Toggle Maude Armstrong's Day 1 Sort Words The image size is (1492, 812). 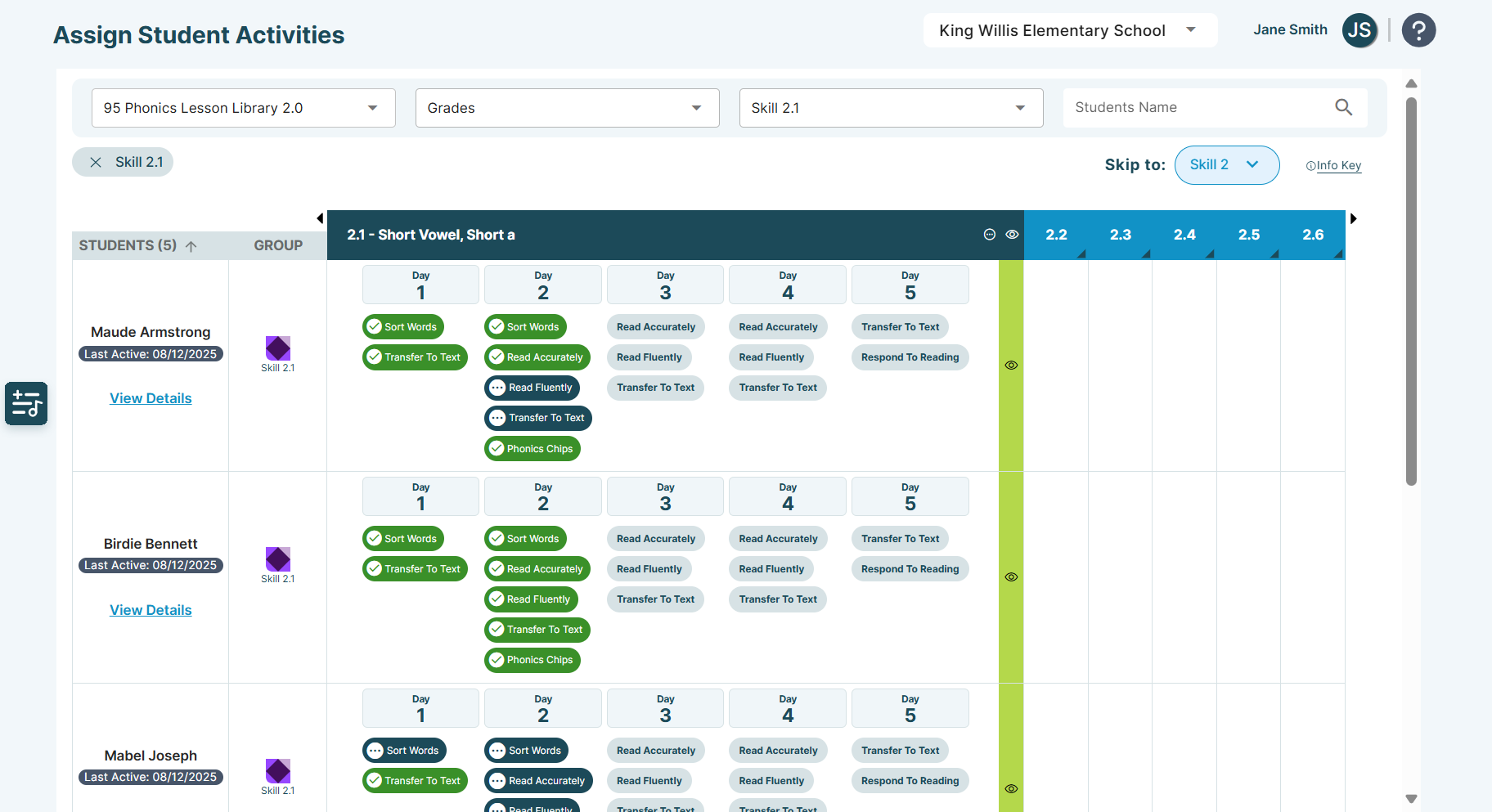tap(403, 327)
